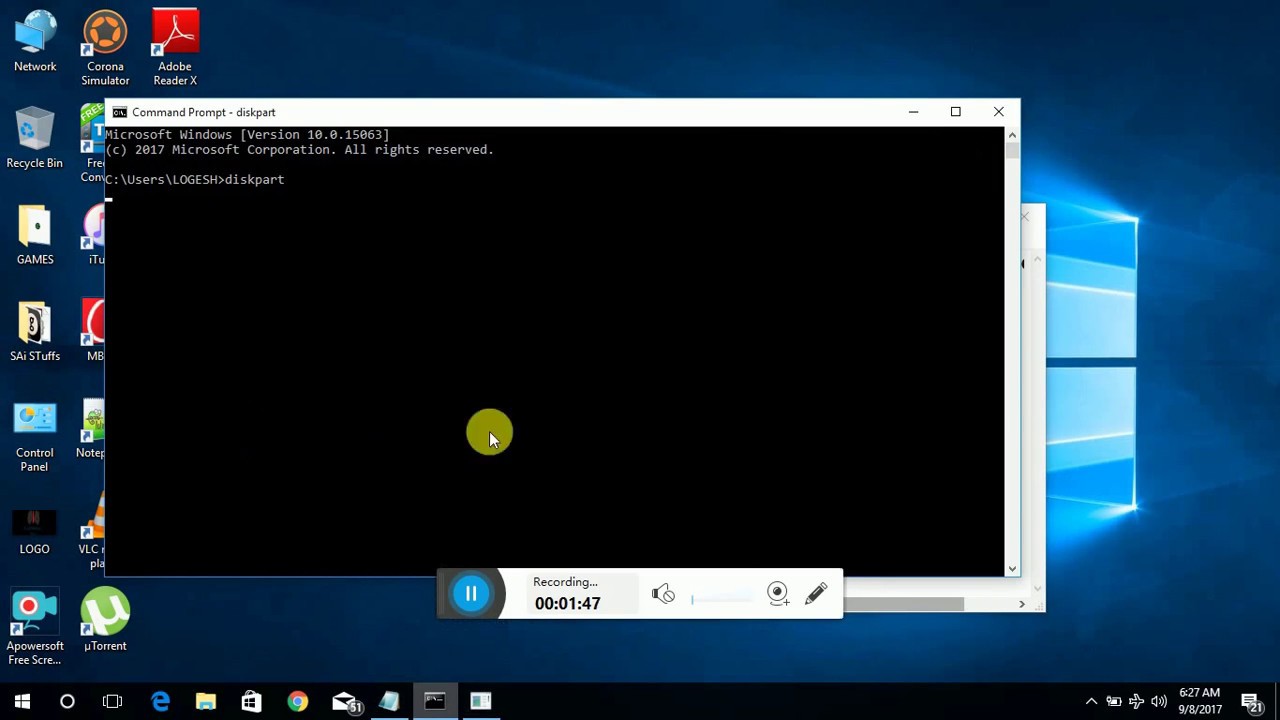Show hidden system tray icons
1280x720 pixels.
coord(1091,701)
